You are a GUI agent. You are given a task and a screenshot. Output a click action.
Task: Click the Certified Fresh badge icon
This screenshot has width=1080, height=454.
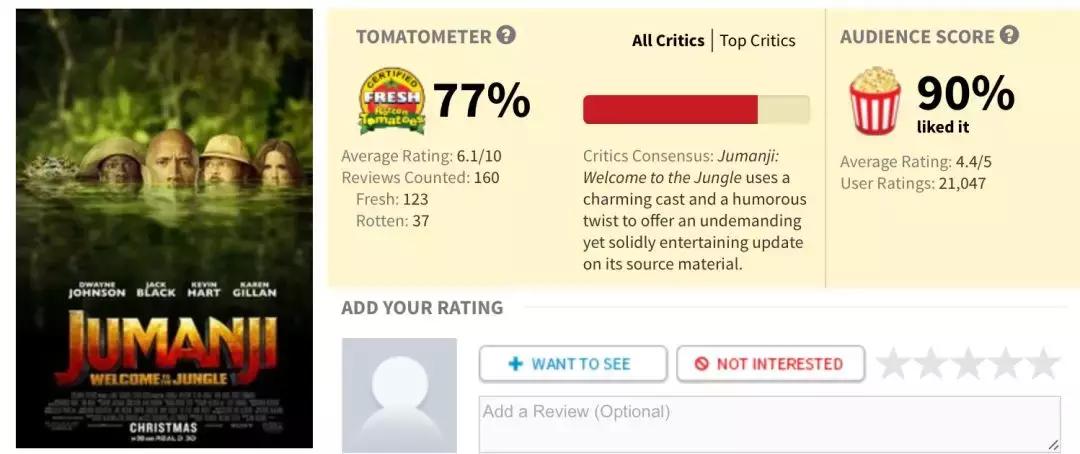[x=391, y=101]
